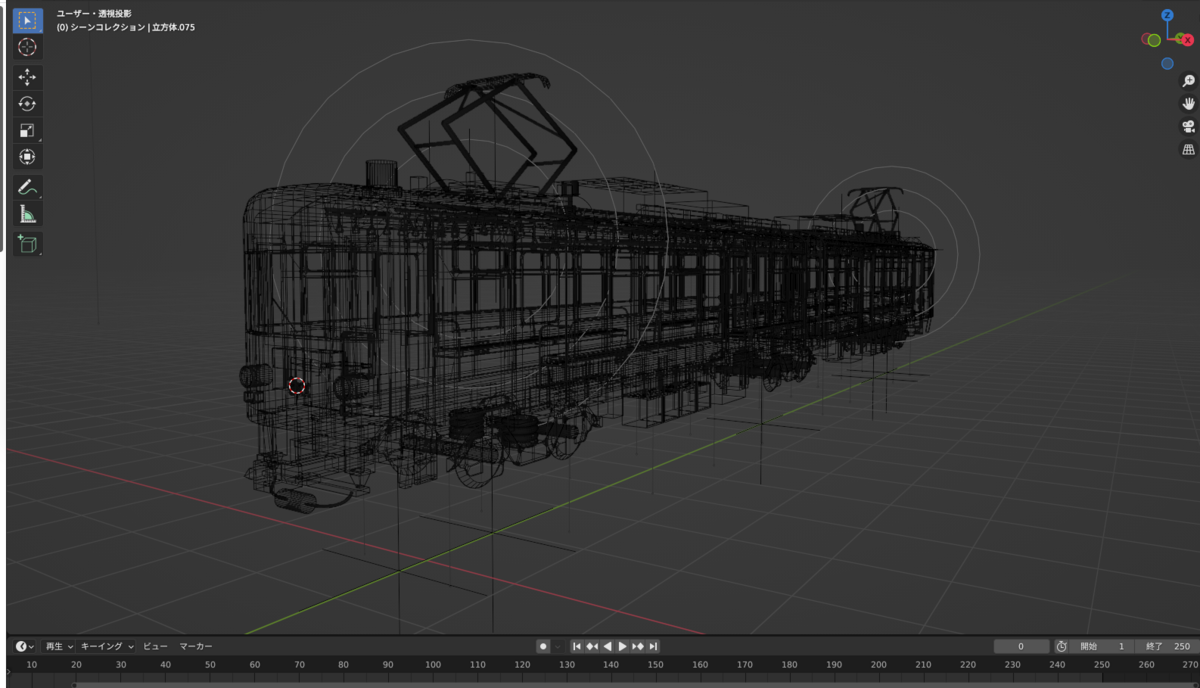Jump to the next keyframe
This screenshot has width=1200, height=688.
click(x=637, y=646)
